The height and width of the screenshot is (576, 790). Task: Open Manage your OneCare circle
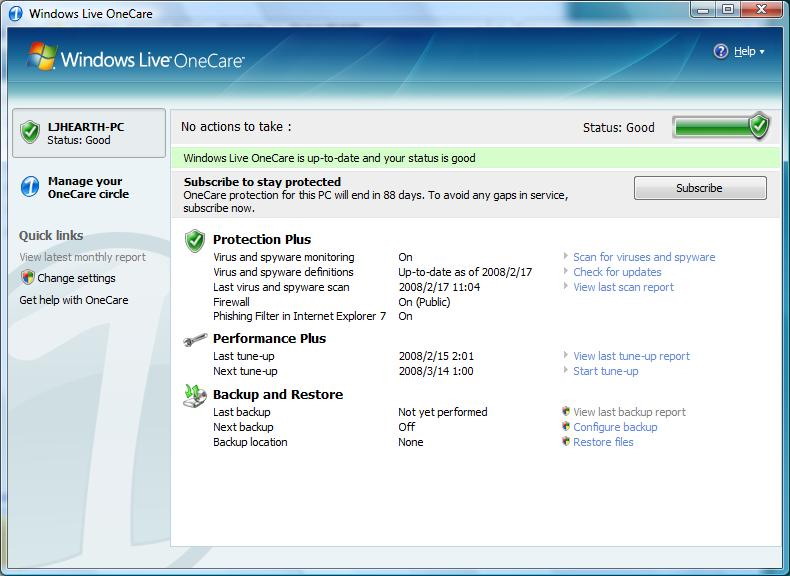point(88,187)
